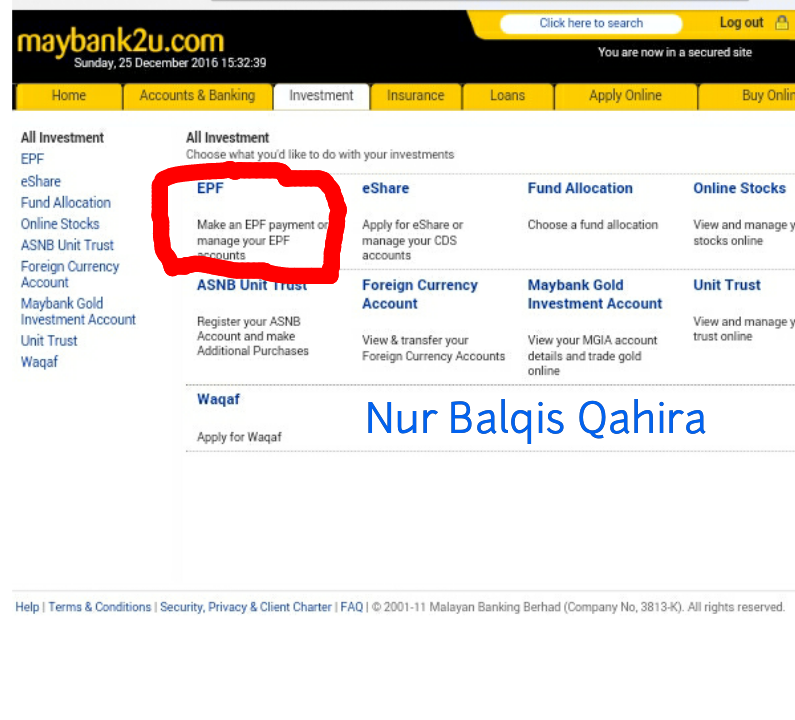
Task: Go to the Loans tab
Action: point(507,96)
